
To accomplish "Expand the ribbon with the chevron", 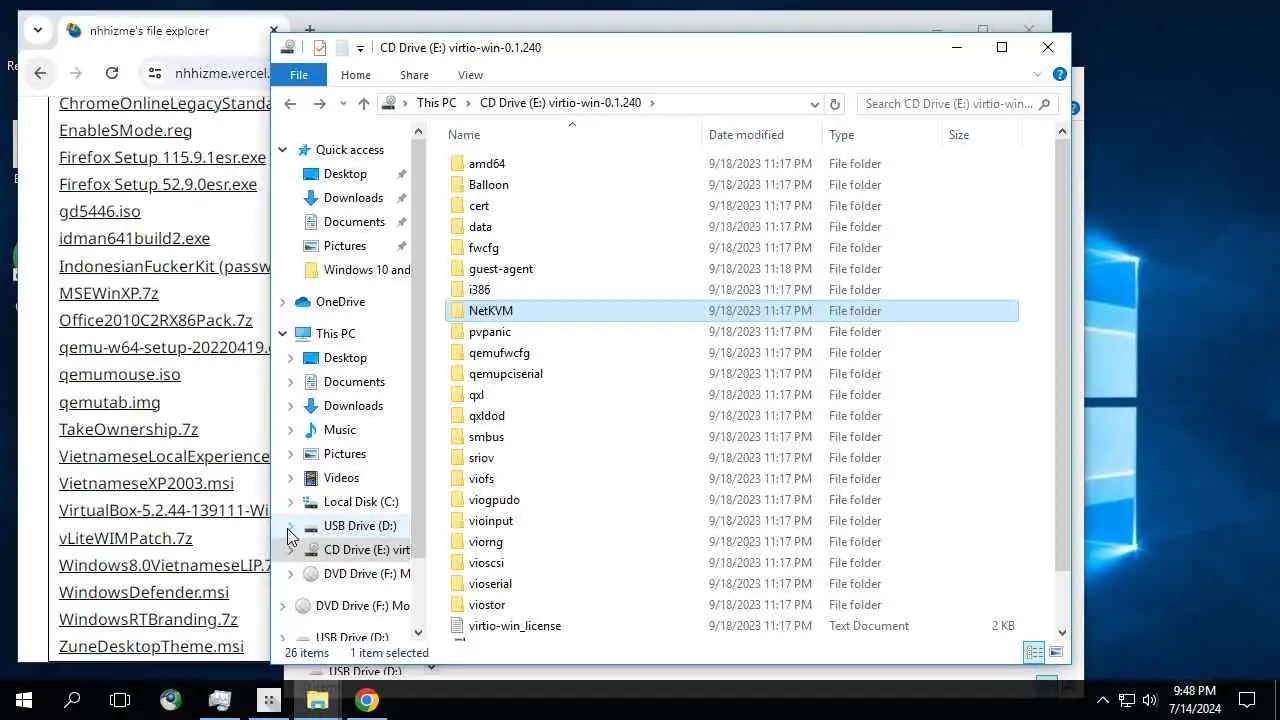I will [x=1037, y=74].
